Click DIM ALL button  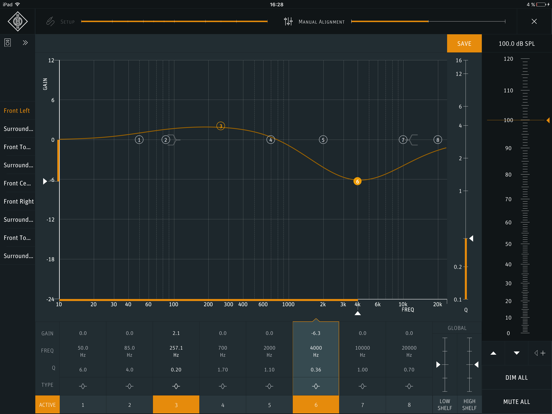[x=516, y=377]
